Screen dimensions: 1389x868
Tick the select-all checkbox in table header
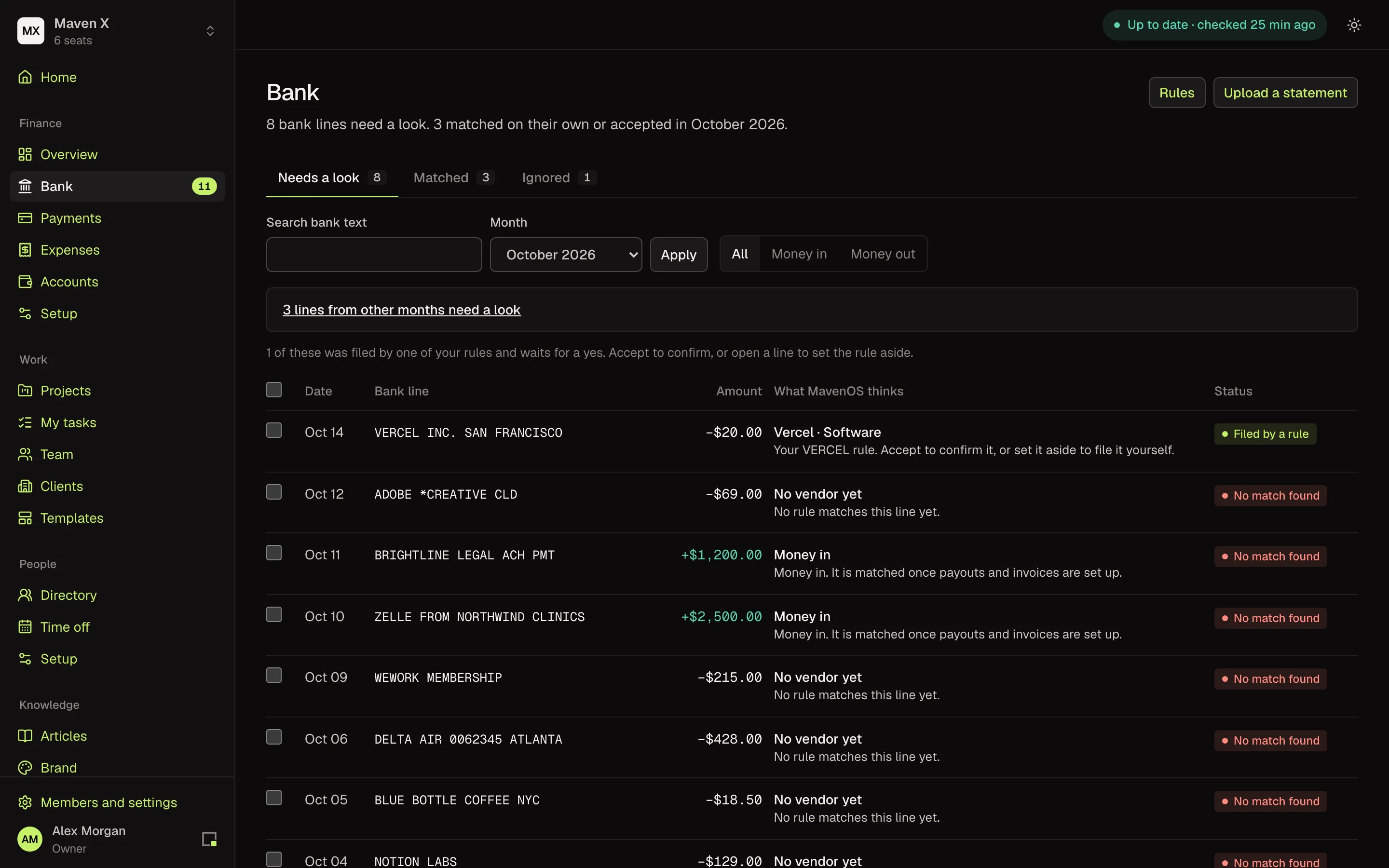pos(274,390)
